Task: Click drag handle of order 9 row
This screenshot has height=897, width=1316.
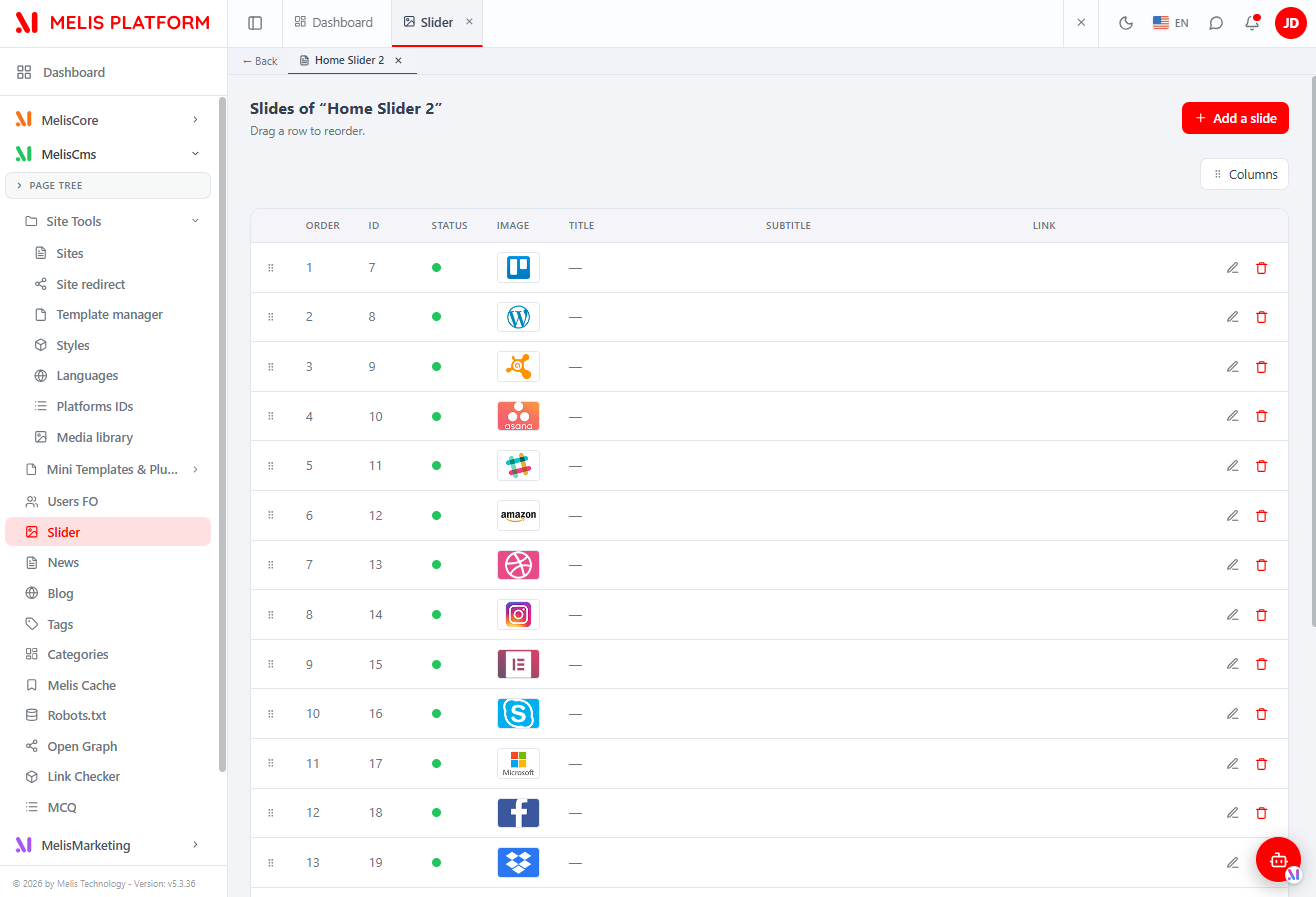Action: [x=270, y=664]
